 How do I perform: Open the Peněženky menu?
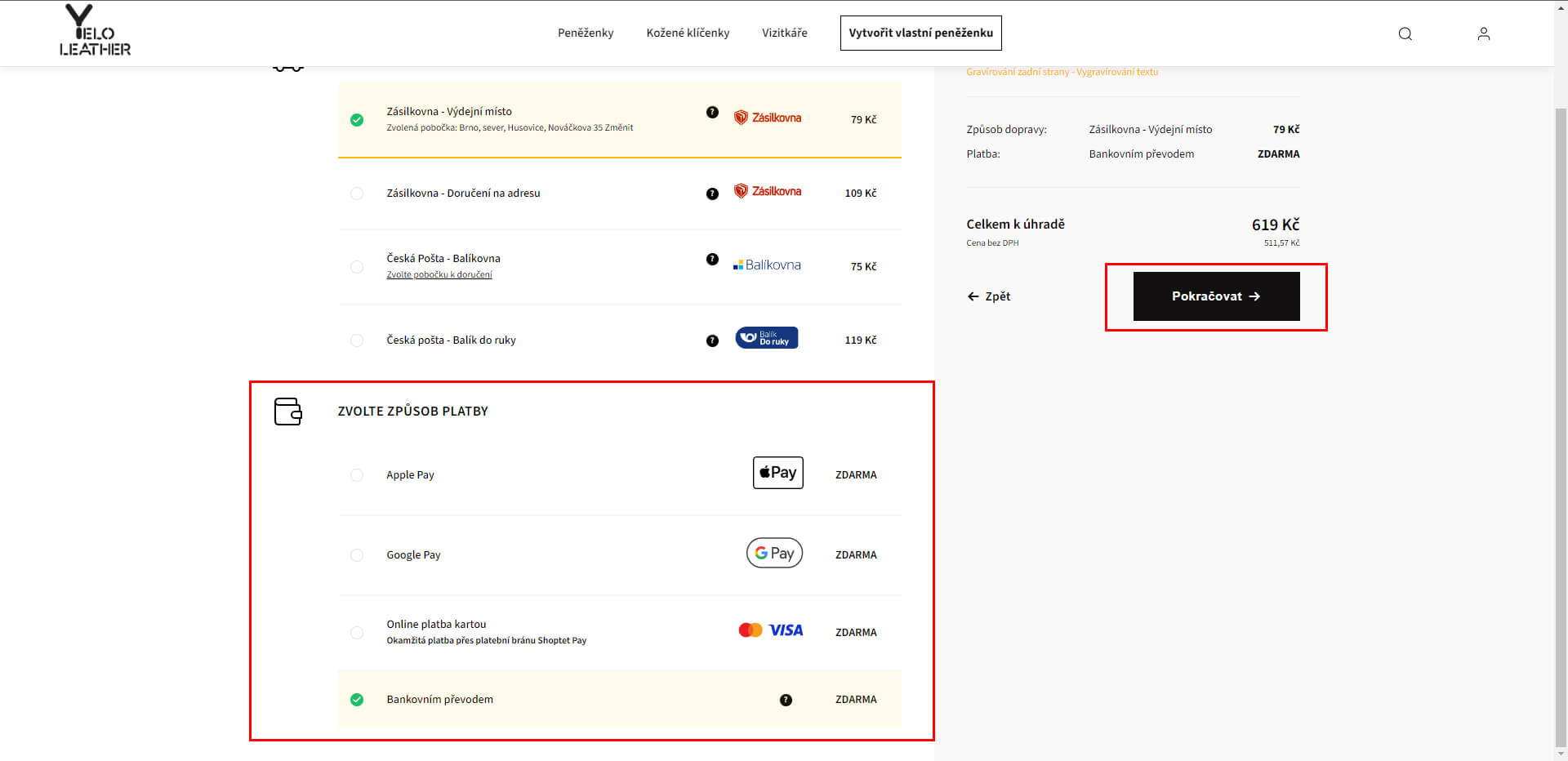click(x=586, y=33)
